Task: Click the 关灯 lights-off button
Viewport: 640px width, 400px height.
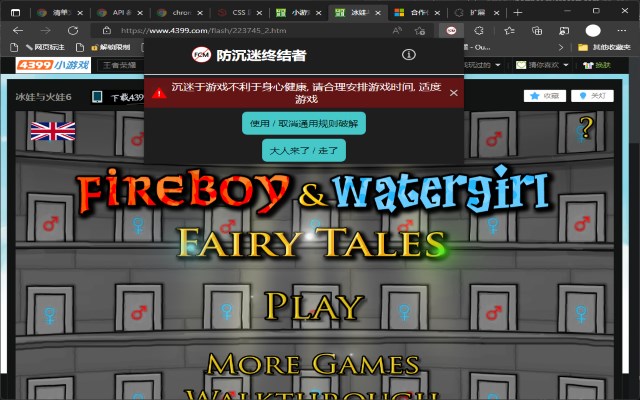Action: pos(592,96)
